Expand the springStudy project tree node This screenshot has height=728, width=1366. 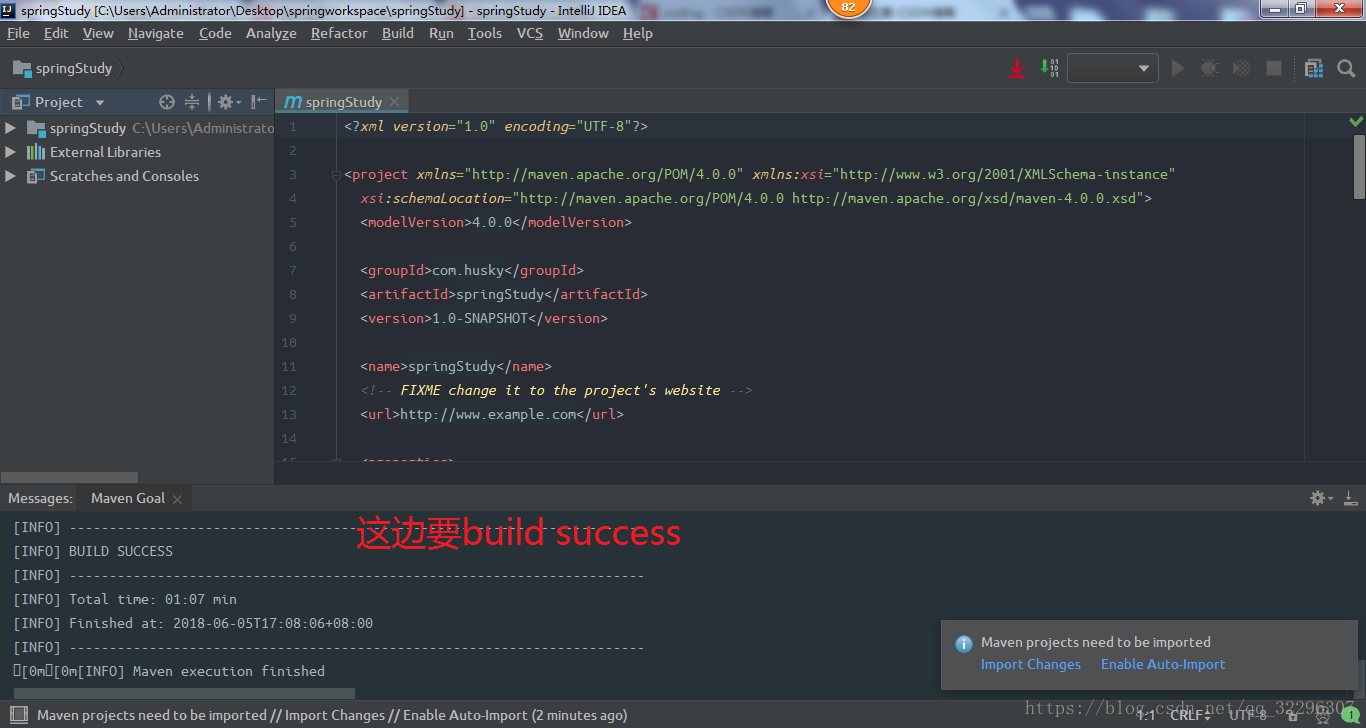[10, 128]
